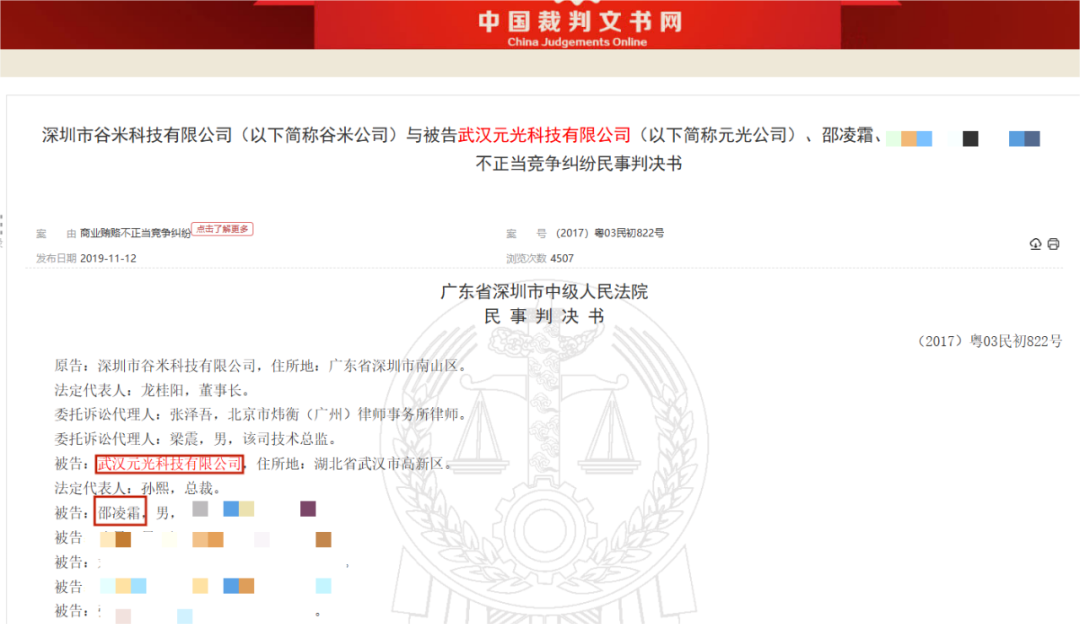Click view count 4507

click(x=562, y=258)
